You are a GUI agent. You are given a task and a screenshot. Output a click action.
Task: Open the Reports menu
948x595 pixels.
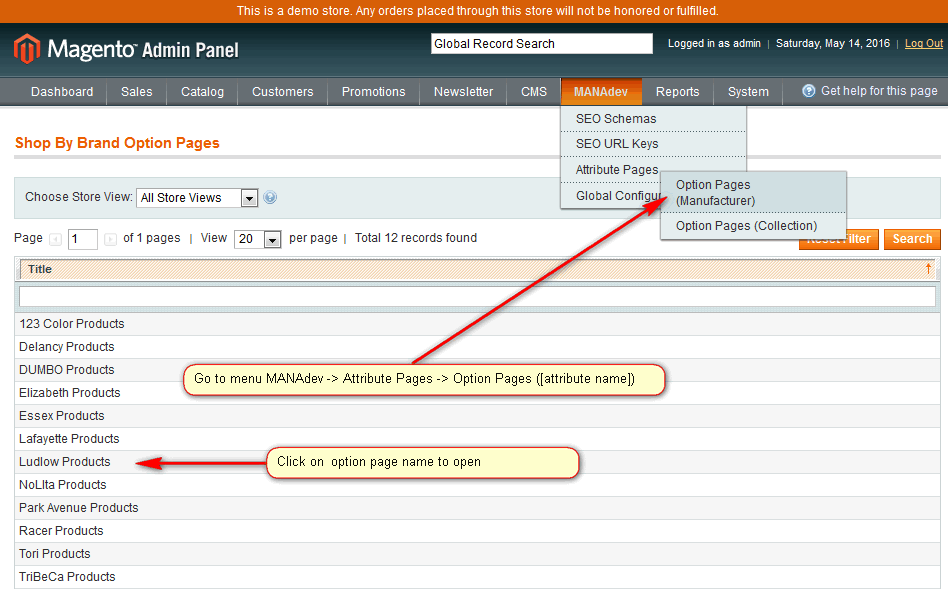coord(677,92)
